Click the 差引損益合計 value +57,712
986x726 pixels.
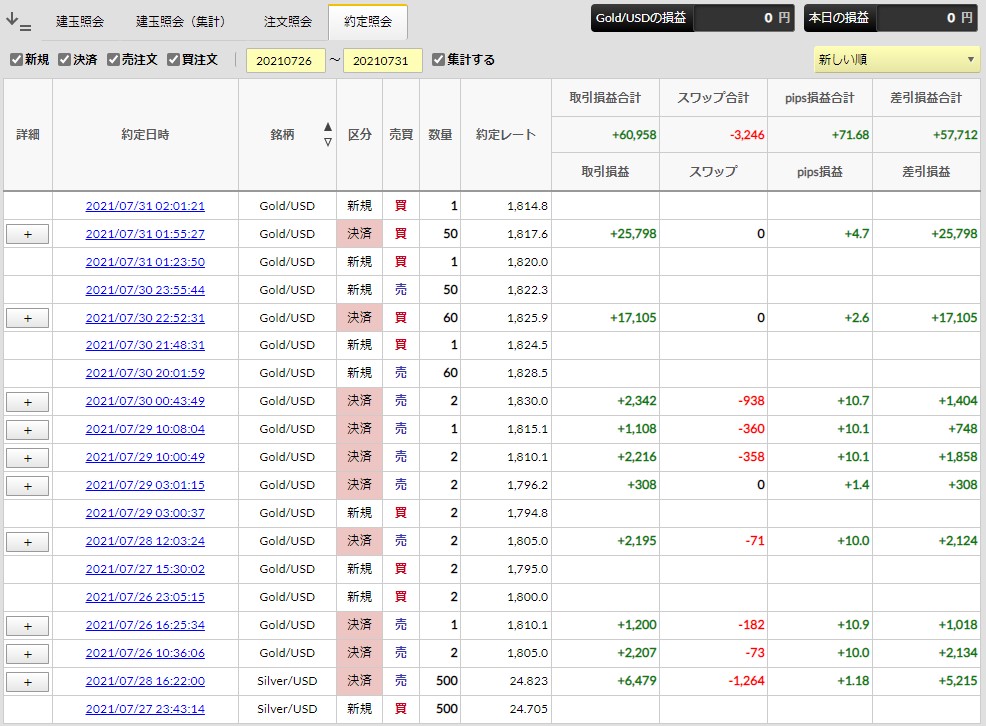(x=955, y=135)
